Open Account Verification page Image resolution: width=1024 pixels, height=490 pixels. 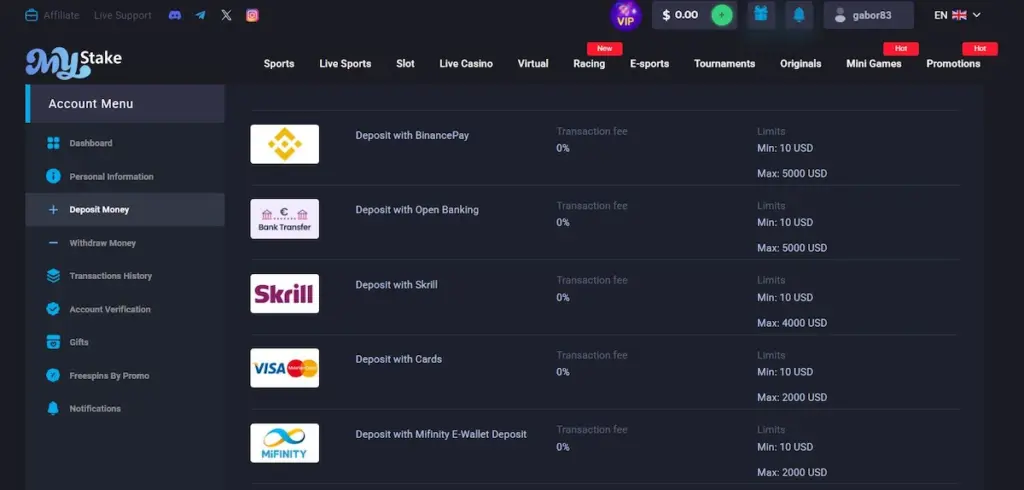pyautogui.click(x=110, y=309)
